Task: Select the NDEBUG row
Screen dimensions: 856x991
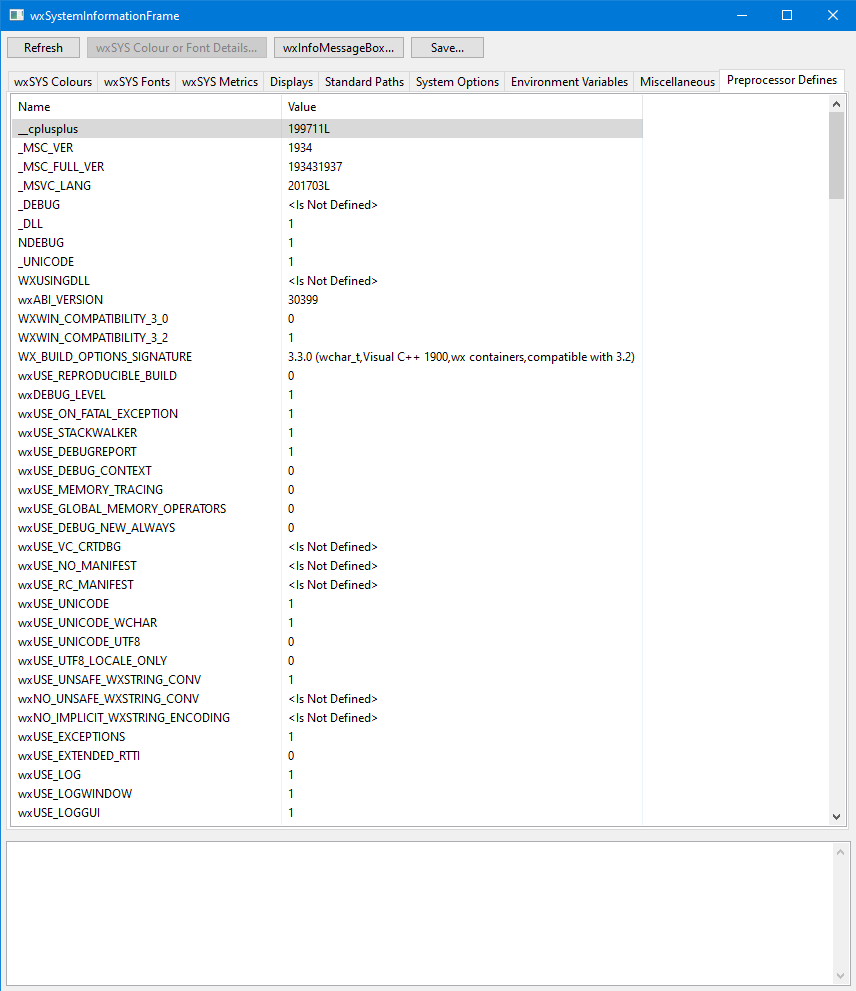Action: click(327, 243)
